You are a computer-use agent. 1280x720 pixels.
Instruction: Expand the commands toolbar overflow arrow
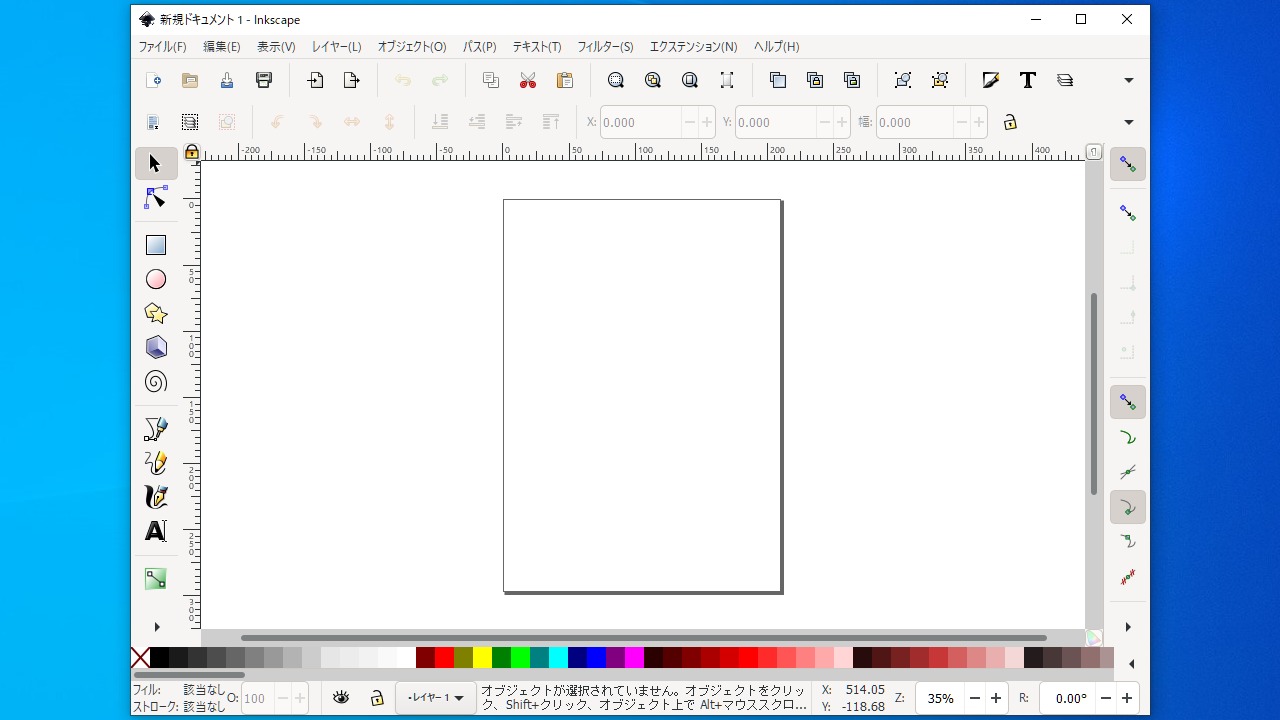(x=1129, y=80)
